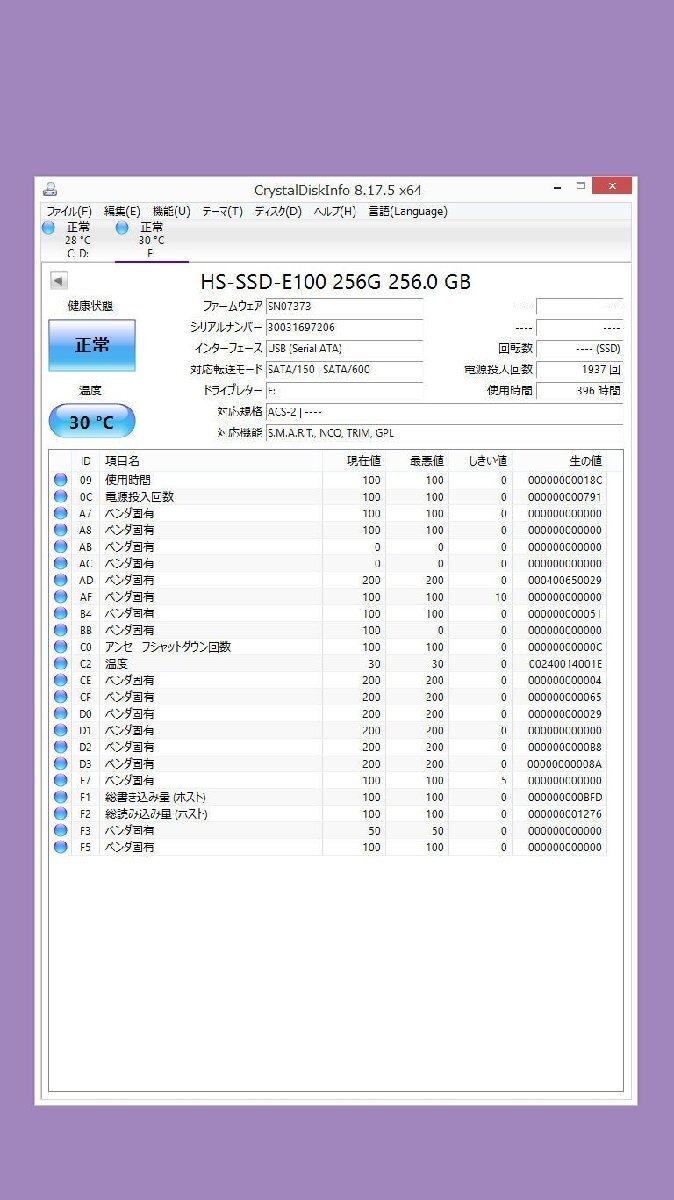This screenshot has width=674, height=1200.
Task: Click status icon of row C2 温度
Action: tap(61, 663)
